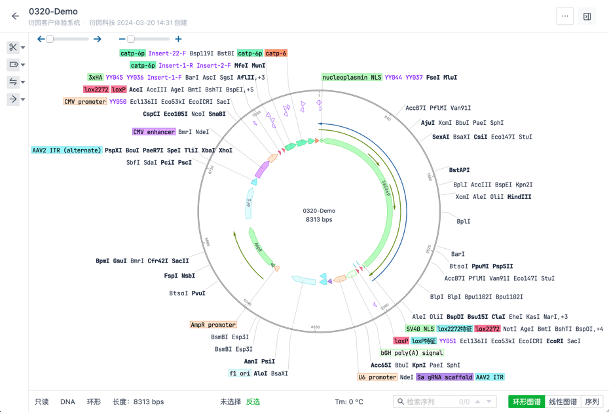Image resolution: width=610 pixels, height=412 pixels.
Task: Expand dropdown beside the right-arrow tool
Action: (x=23, y=100)
